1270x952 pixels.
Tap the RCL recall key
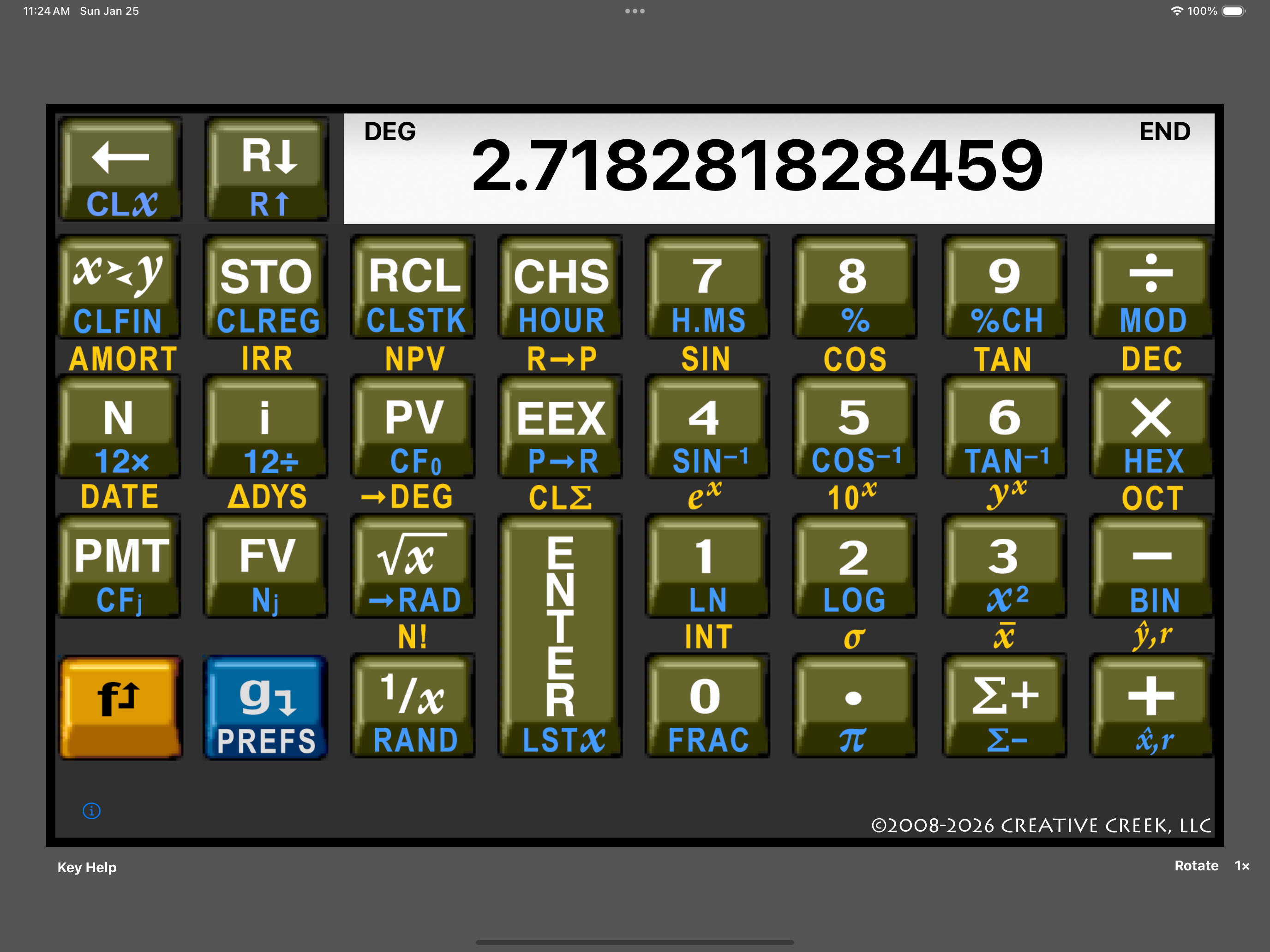click(414, 287)
